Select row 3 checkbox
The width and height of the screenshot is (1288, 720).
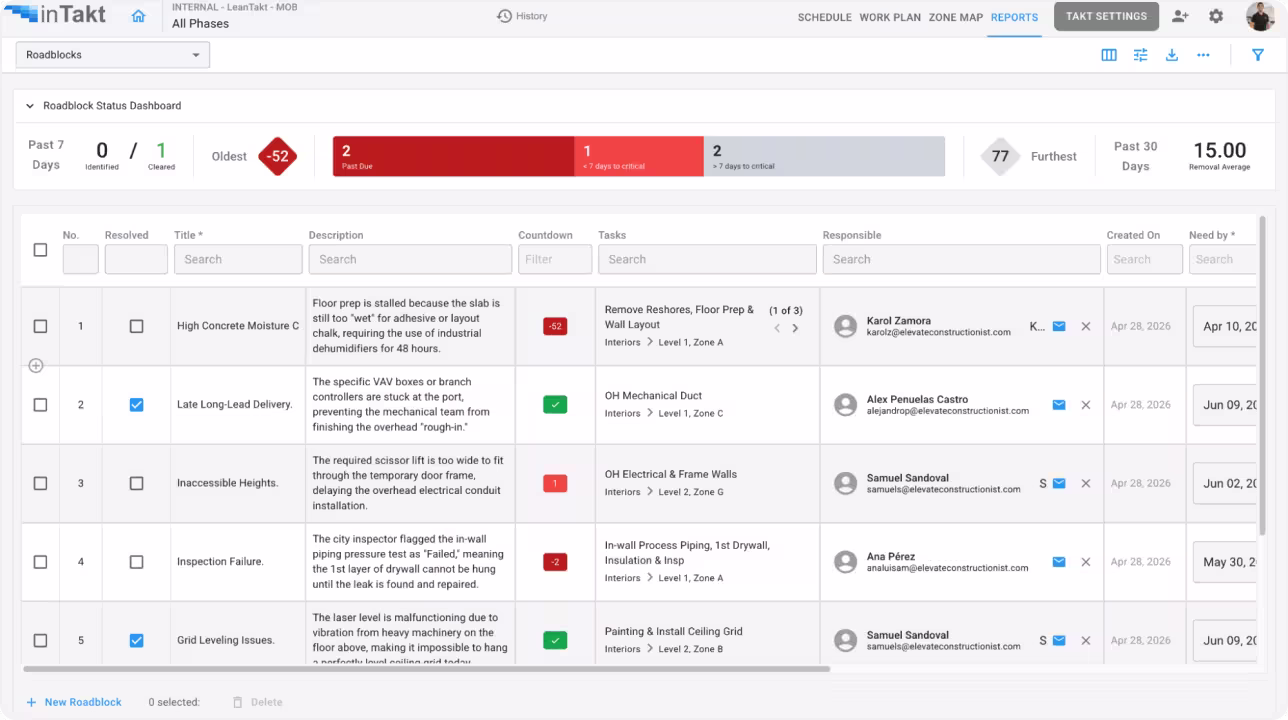point(40,483)
